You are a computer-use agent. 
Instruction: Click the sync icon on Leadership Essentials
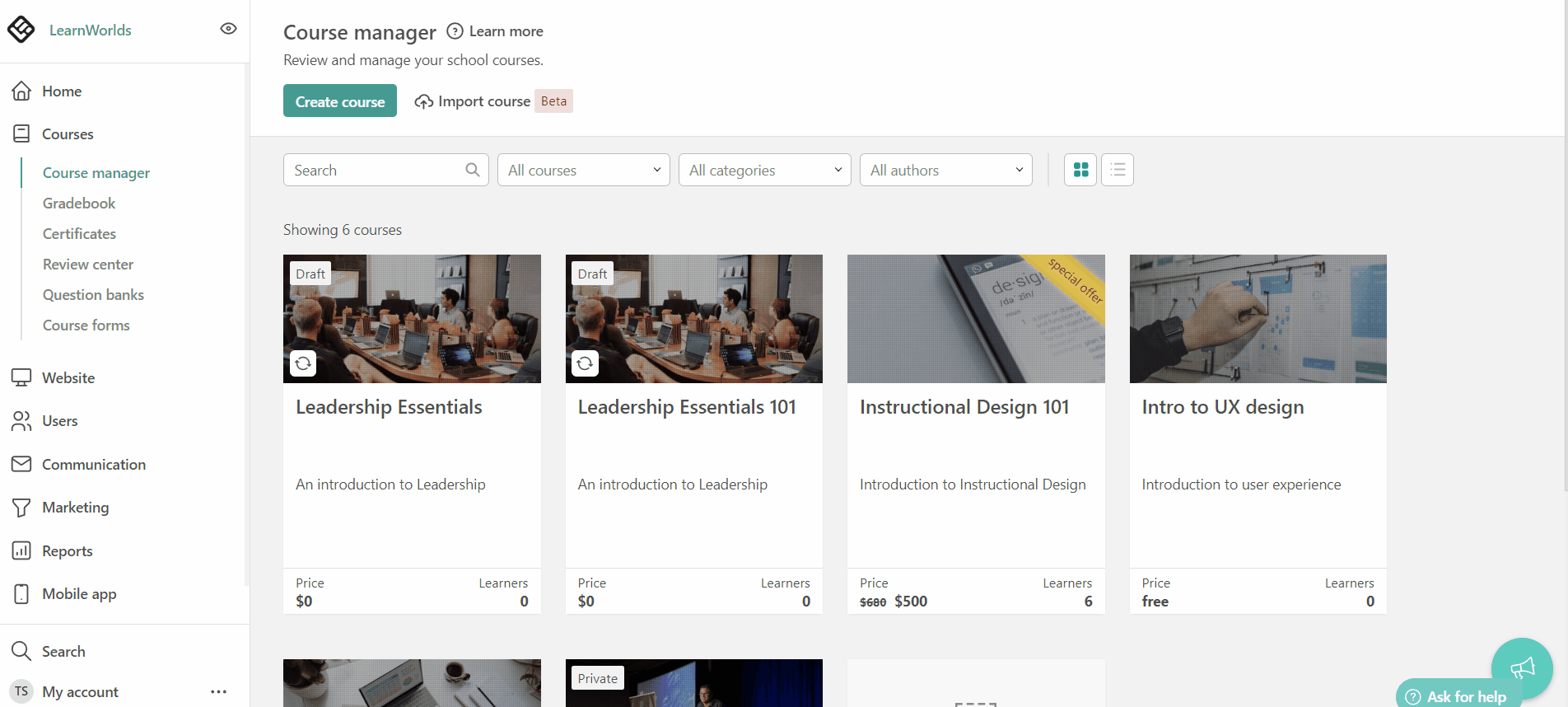point(303,363)
